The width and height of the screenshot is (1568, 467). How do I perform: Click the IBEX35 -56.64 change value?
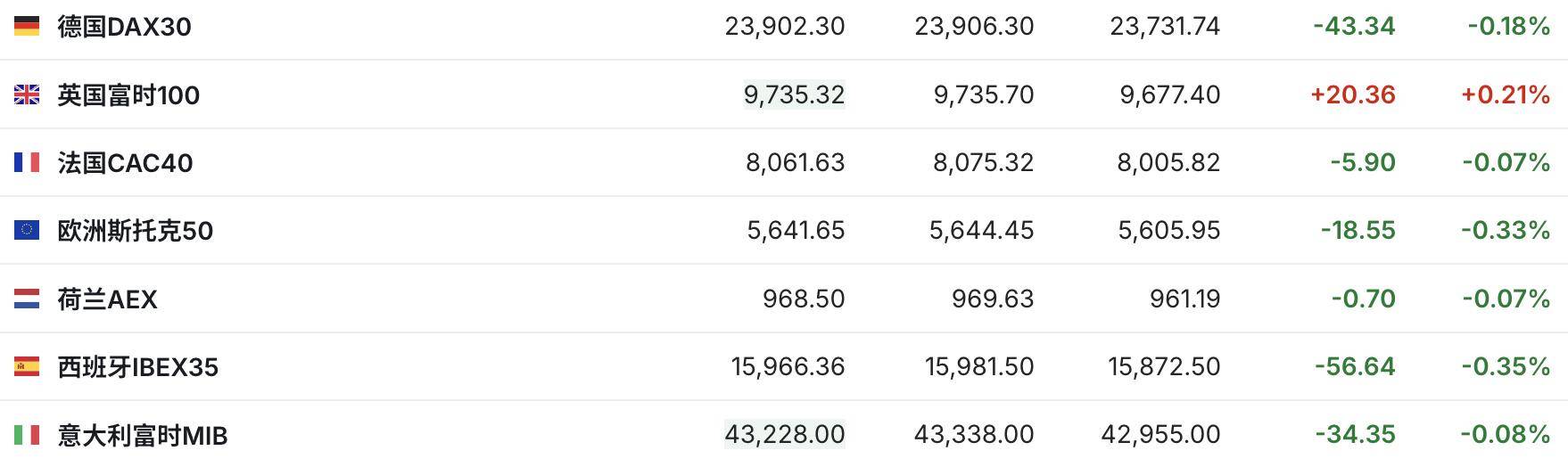[1354, 366]
